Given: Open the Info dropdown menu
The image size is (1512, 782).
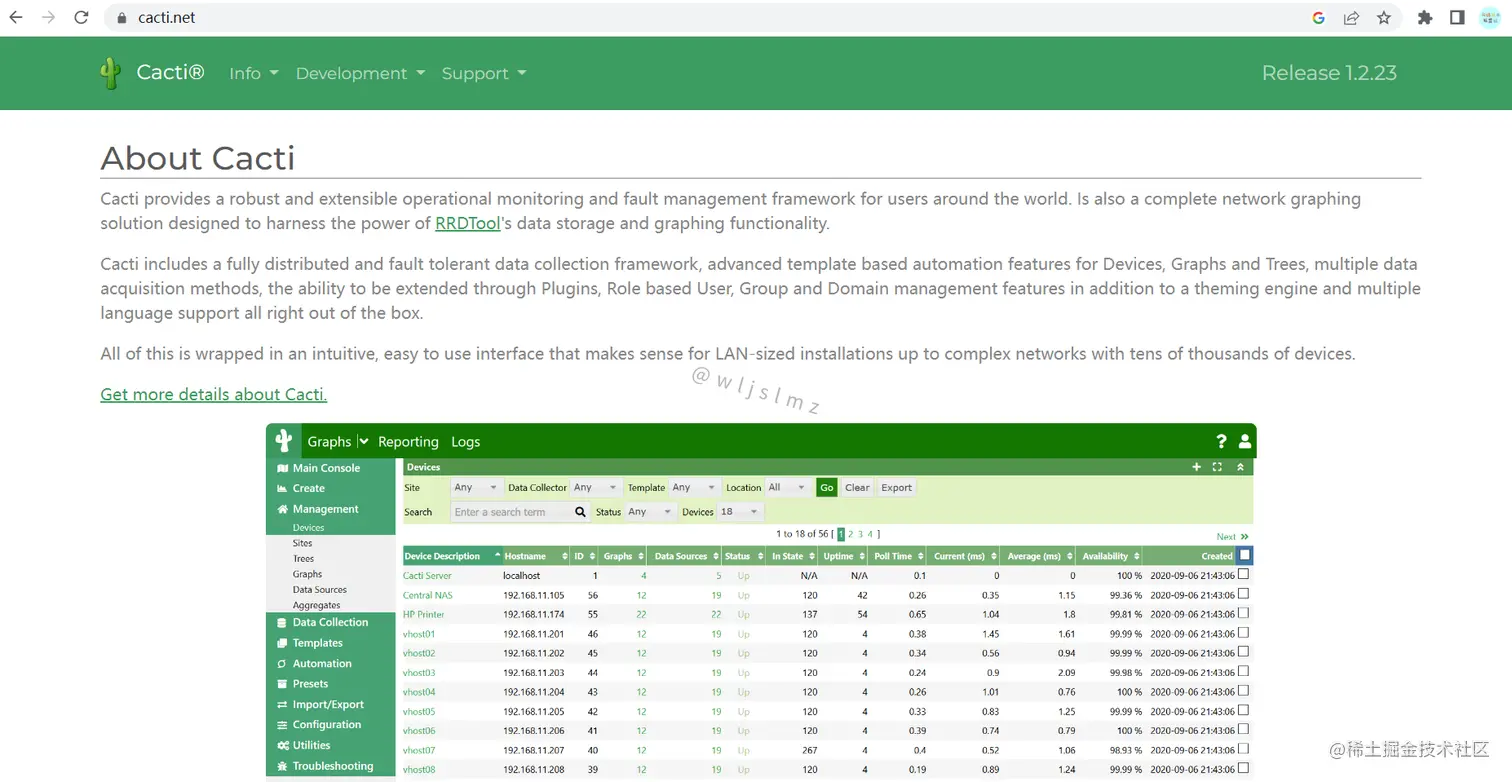Looking at the screenshot, I should (x=254, y=73).
